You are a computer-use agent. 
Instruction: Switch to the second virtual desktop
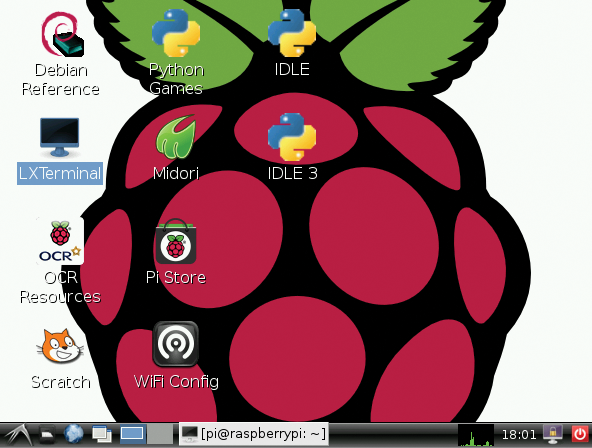click(x=160, y=434)
